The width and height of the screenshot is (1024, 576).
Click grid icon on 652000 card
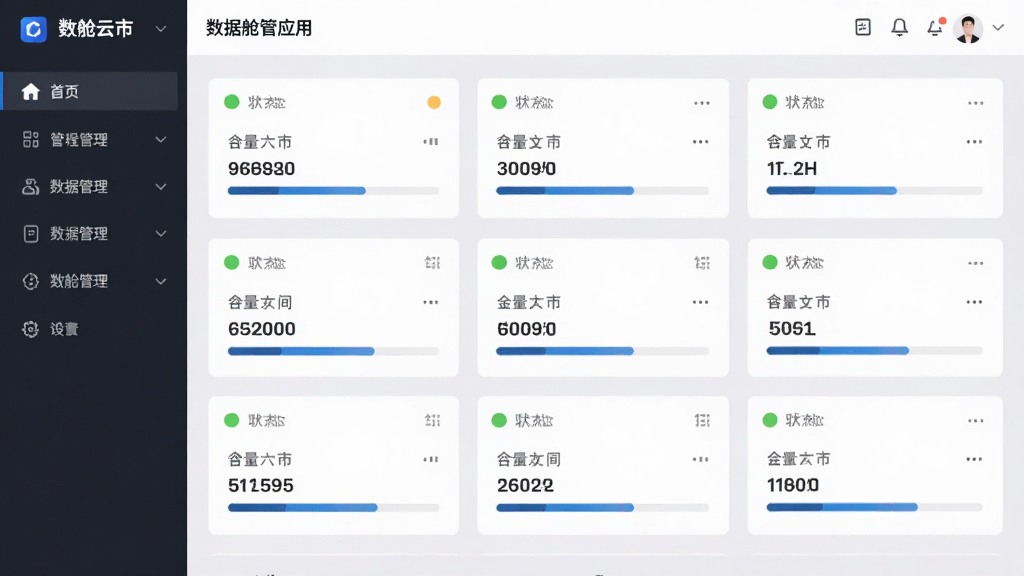(432, 263)
